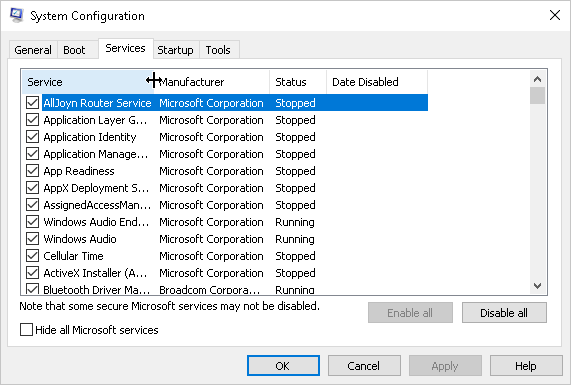Click the Disable all button
Screen dimensions: 571x385
pos(504,313)
